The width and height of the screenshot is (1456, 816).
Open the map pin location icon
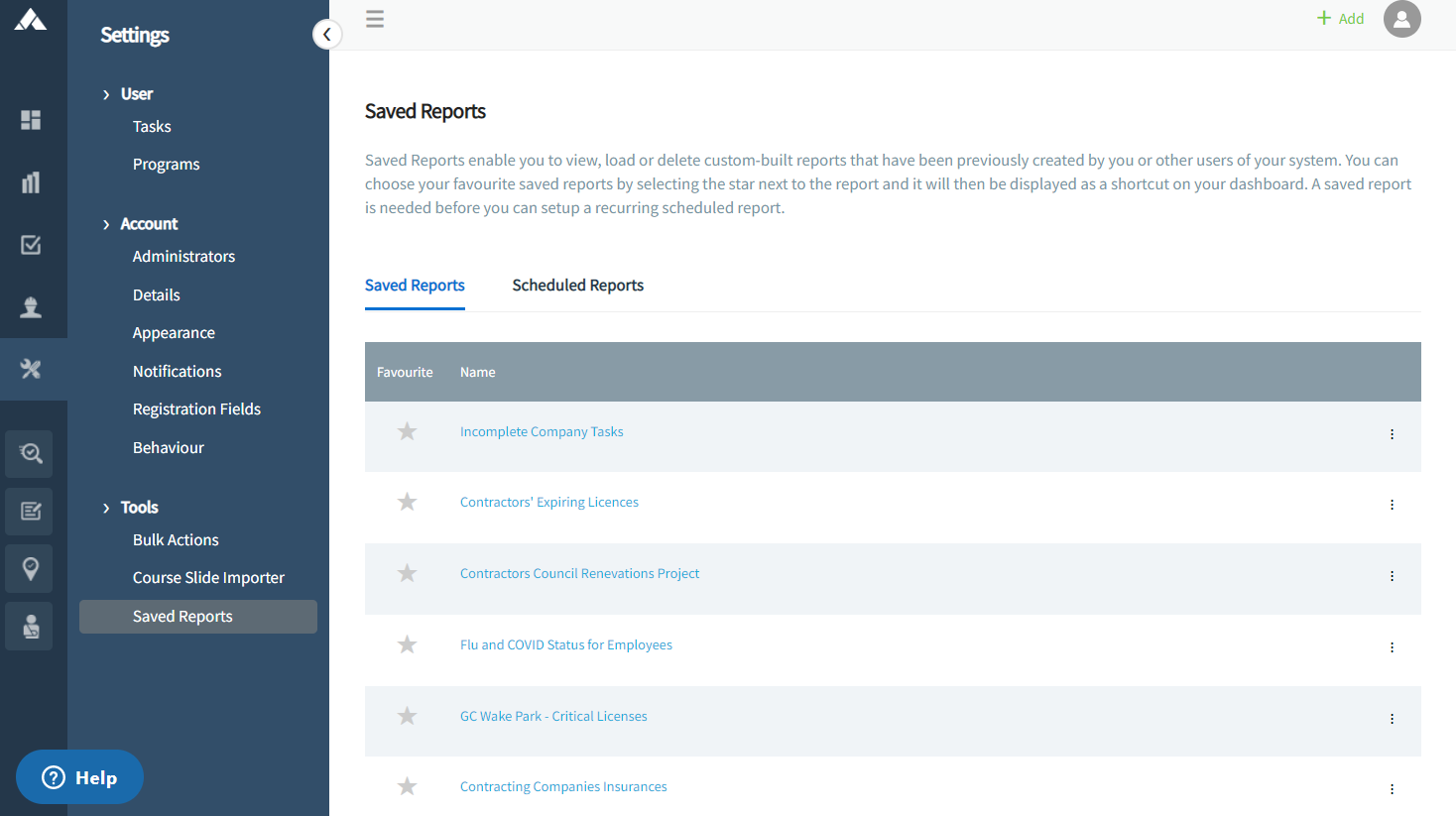click(x=31, y=569)
